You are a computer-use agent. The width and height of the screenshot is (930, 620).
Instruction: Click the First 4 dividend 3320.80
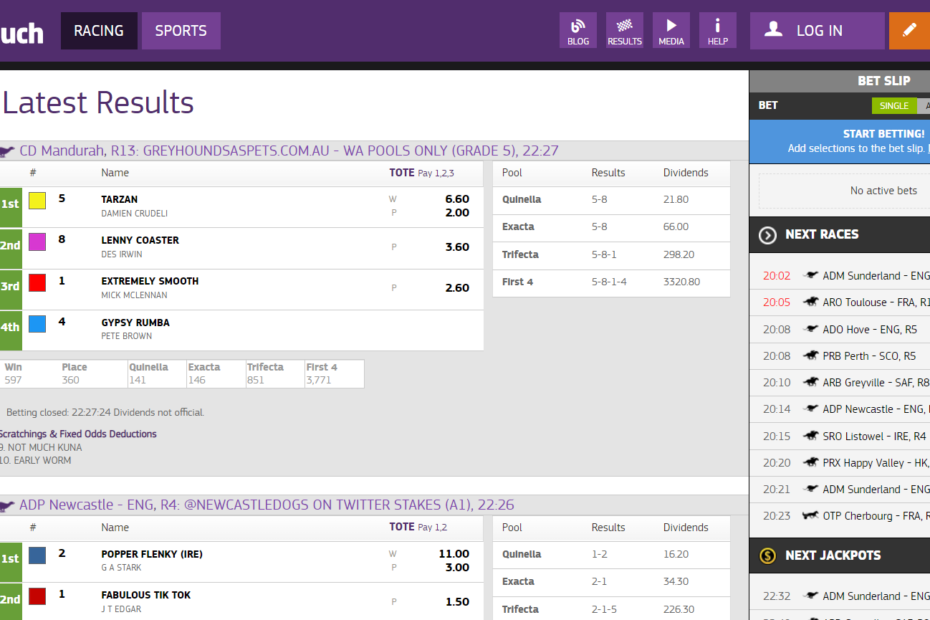point(681,282)
